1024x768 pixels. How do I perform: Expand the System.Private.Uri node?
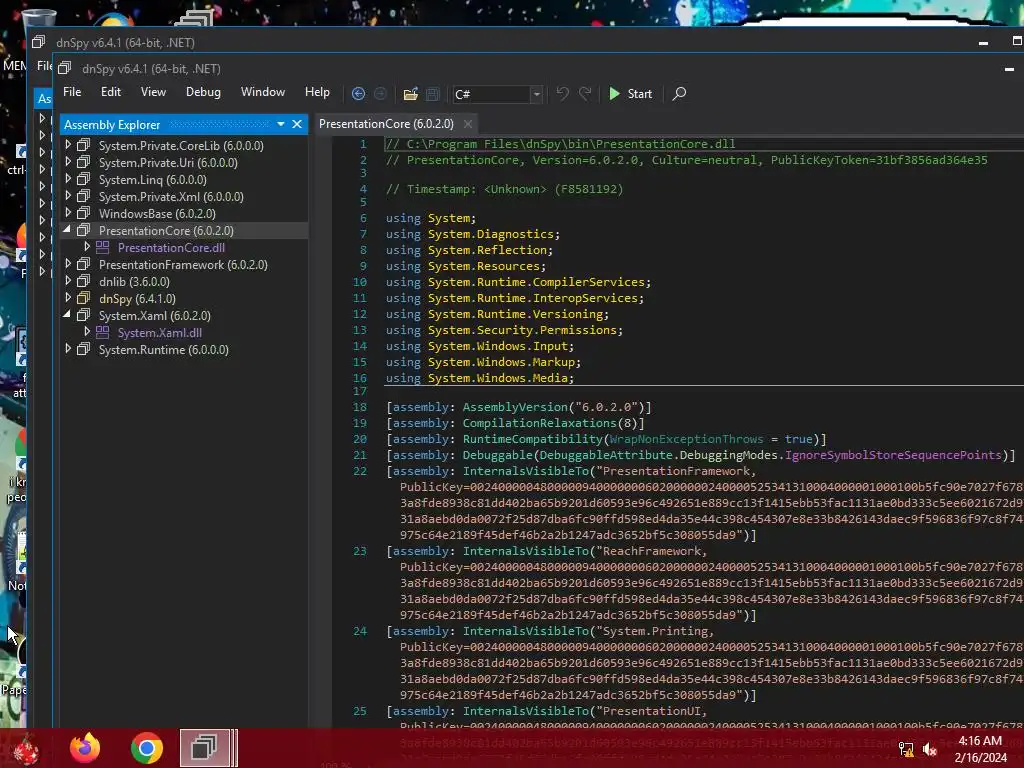tap(68, 162)
